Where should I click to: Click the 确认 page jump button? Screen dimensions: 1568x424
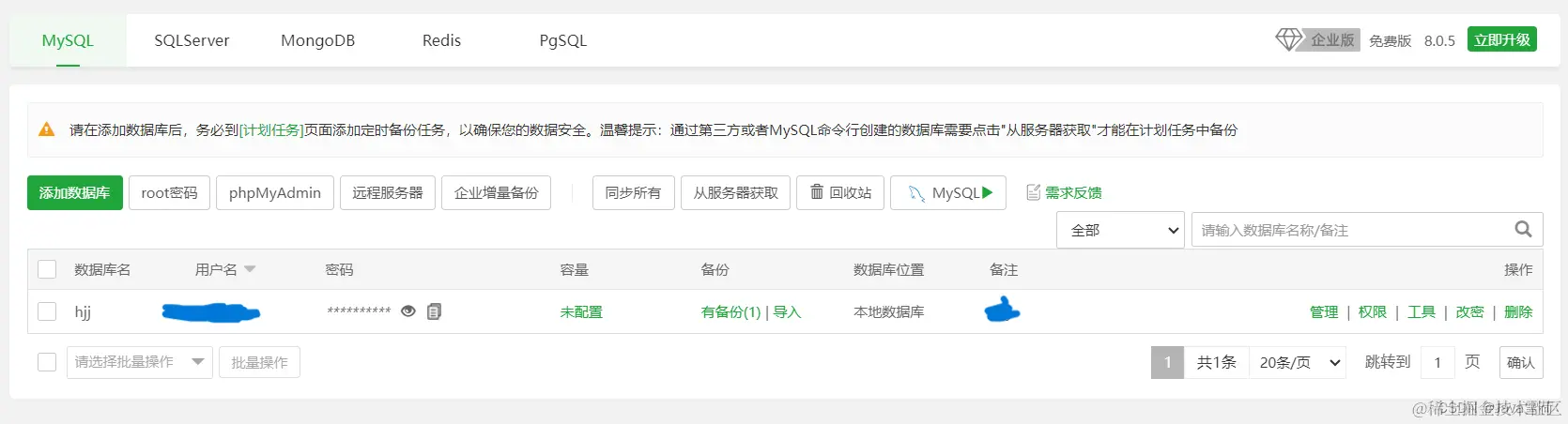pyautogui.click(x=1520, y=362)
